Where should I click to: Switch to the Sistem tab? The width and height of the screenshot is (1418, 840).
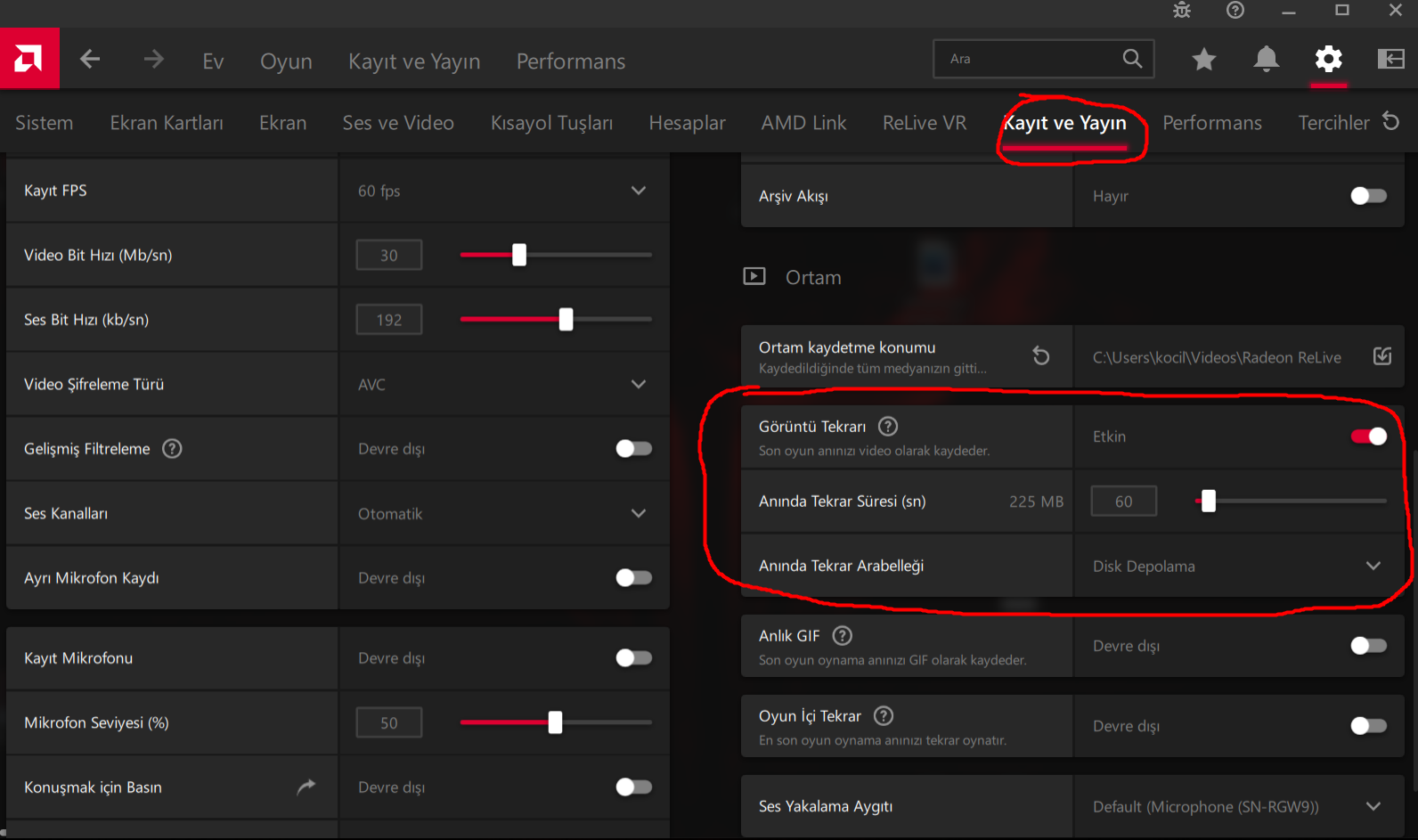click(44, 123)
